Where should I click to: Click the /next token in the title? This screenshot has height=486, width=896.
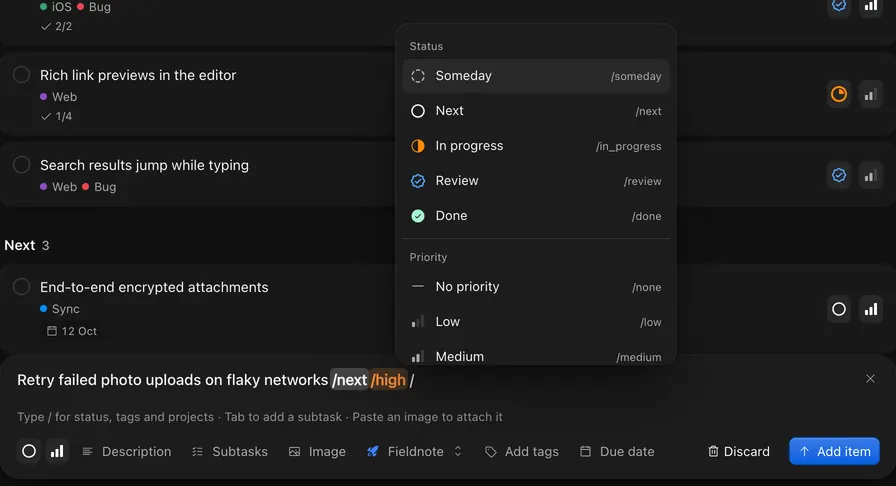click(x=350, y=380)
